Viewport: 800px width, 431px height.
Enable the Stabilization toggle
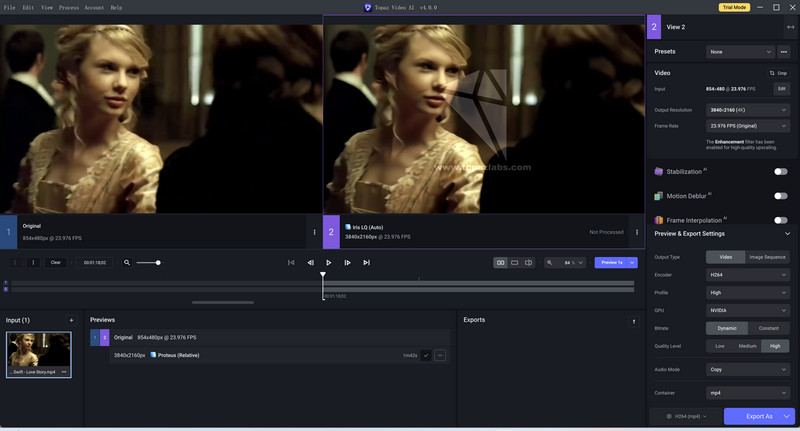781,171
